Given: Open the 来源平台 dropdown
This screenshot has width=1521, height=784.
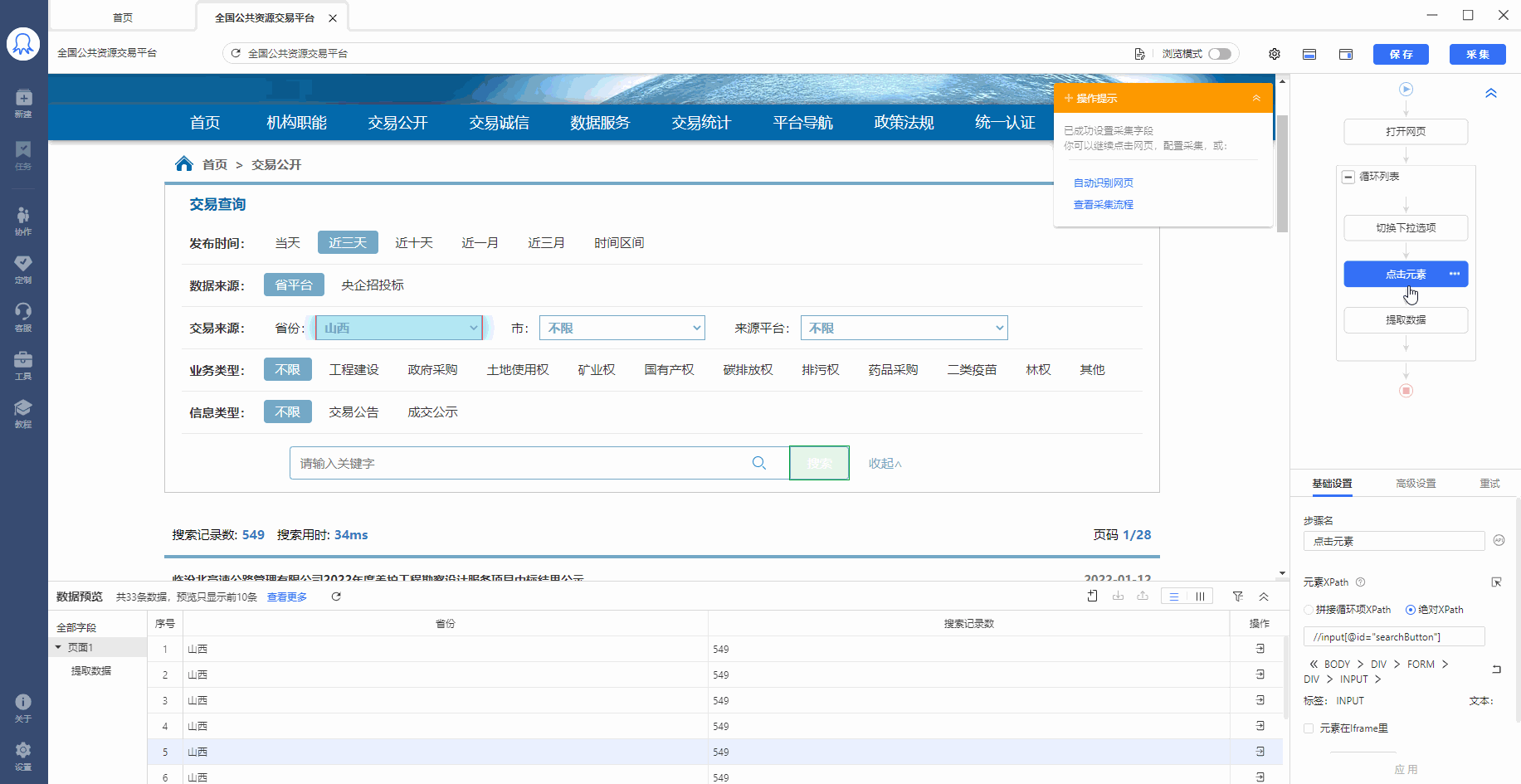Looking at the screenshot, I should [x=904, y=328].
